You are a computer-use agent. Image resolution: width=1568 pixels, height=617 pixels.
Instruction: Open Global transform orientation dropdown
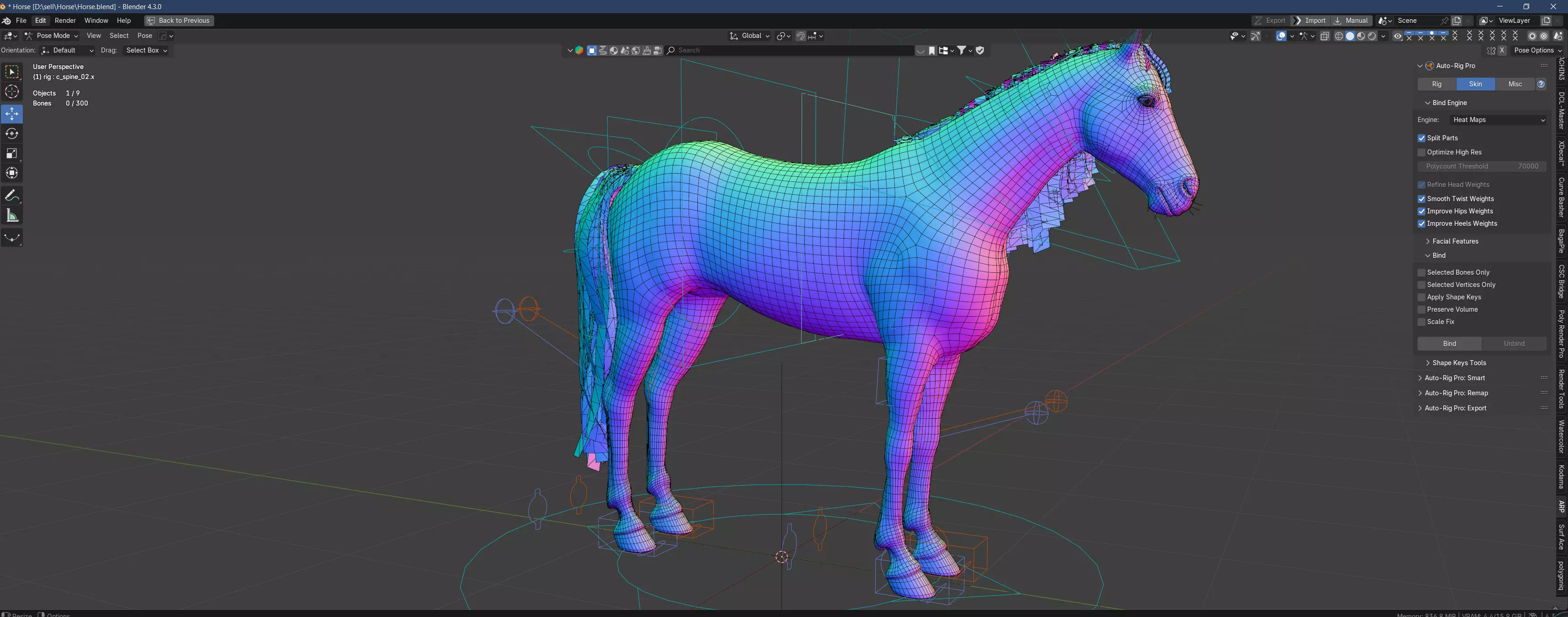749,36
